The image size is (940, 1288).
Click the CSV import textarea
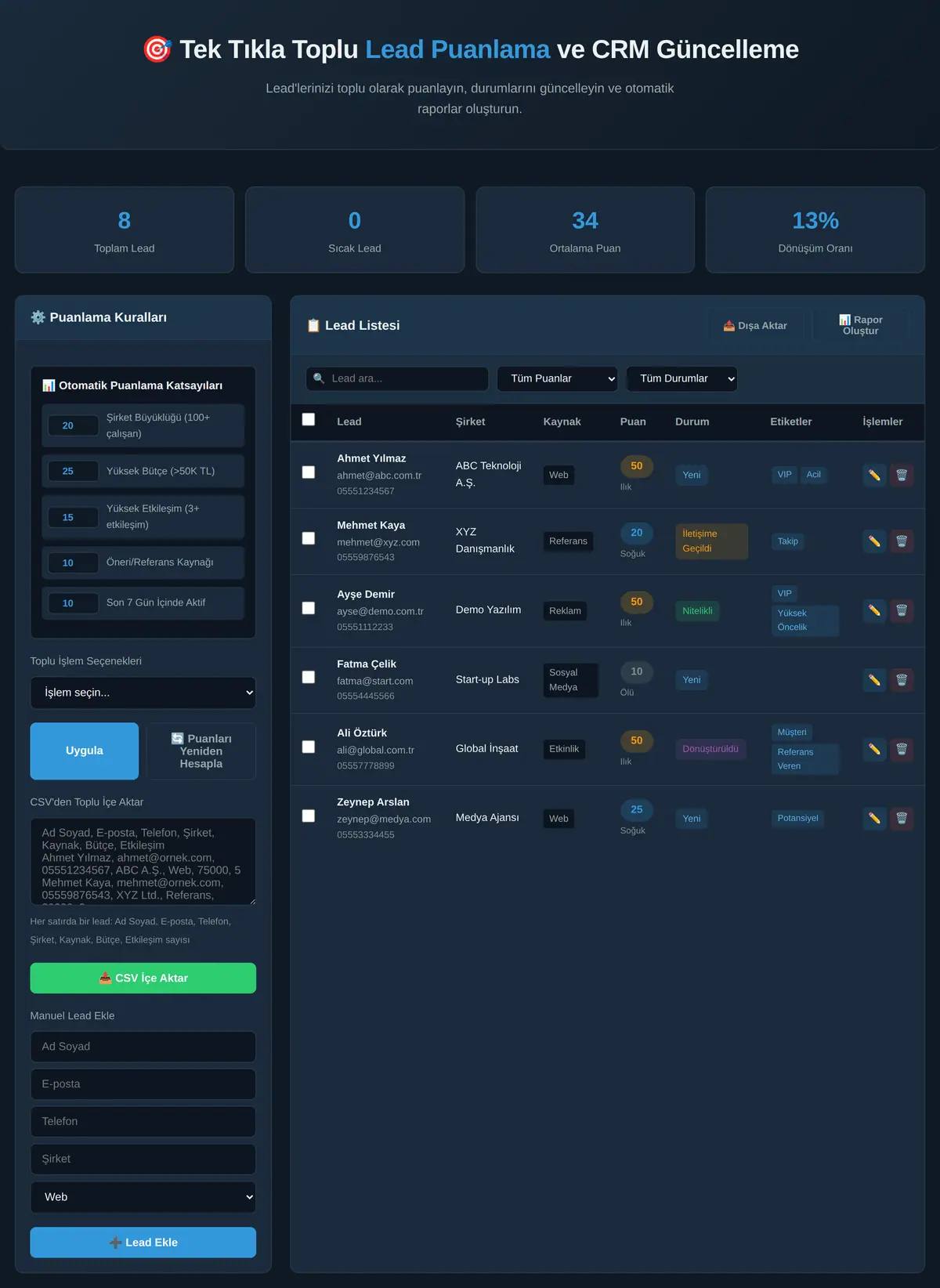[x=143, y=862]
